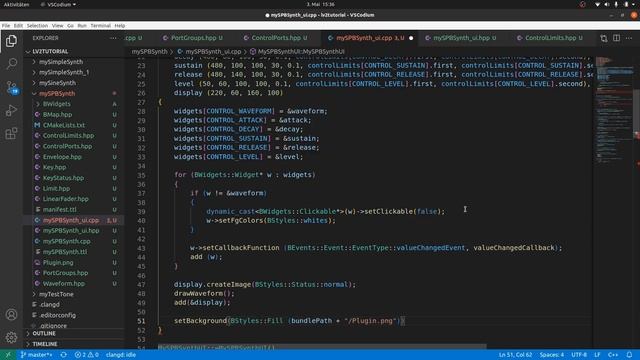Click clangd: idle status item
This screenshot has width=640, height=360.
(121, 355)
